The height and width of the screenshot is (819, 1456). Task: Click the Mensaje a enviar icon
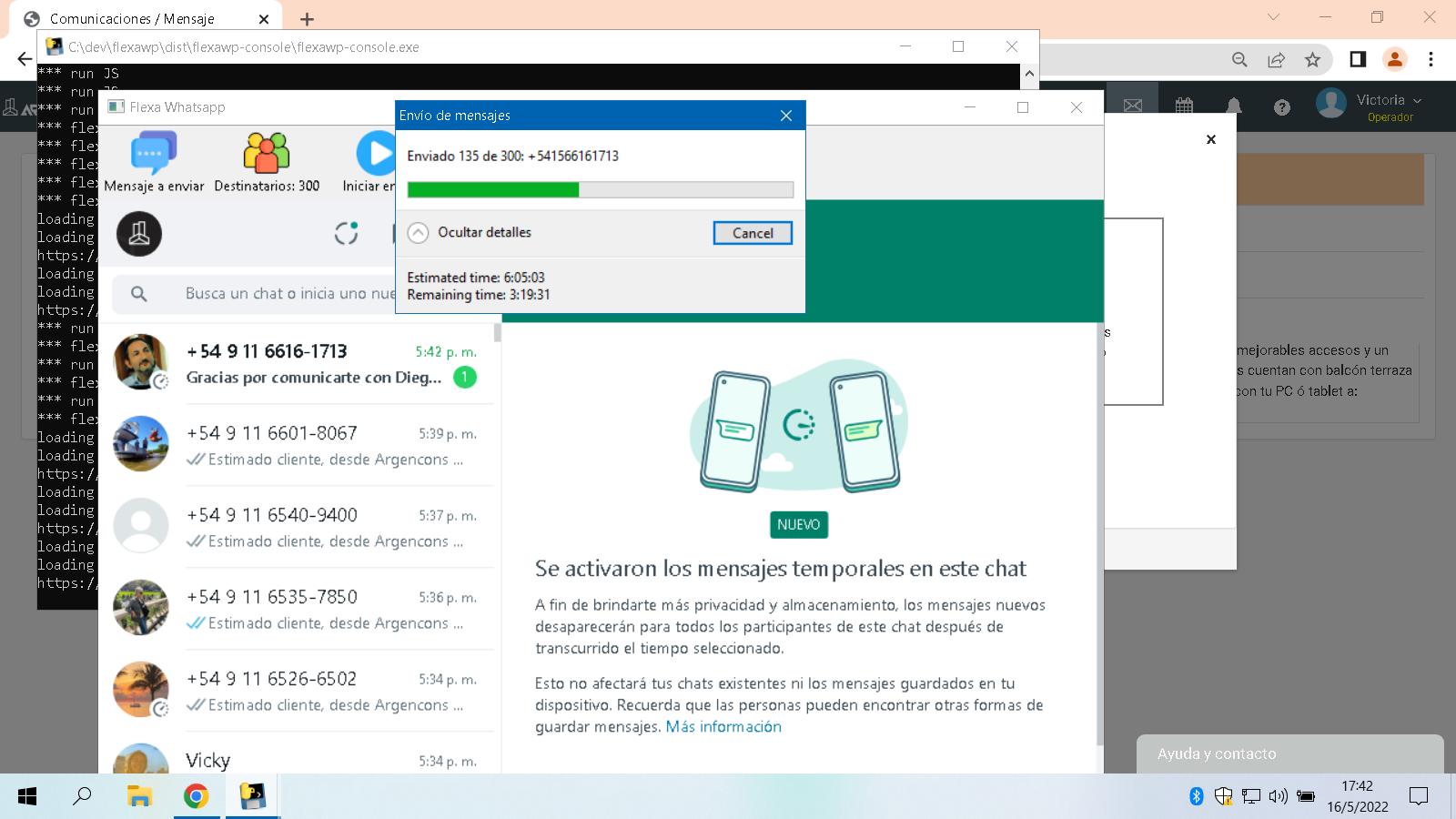click(154, 154)
